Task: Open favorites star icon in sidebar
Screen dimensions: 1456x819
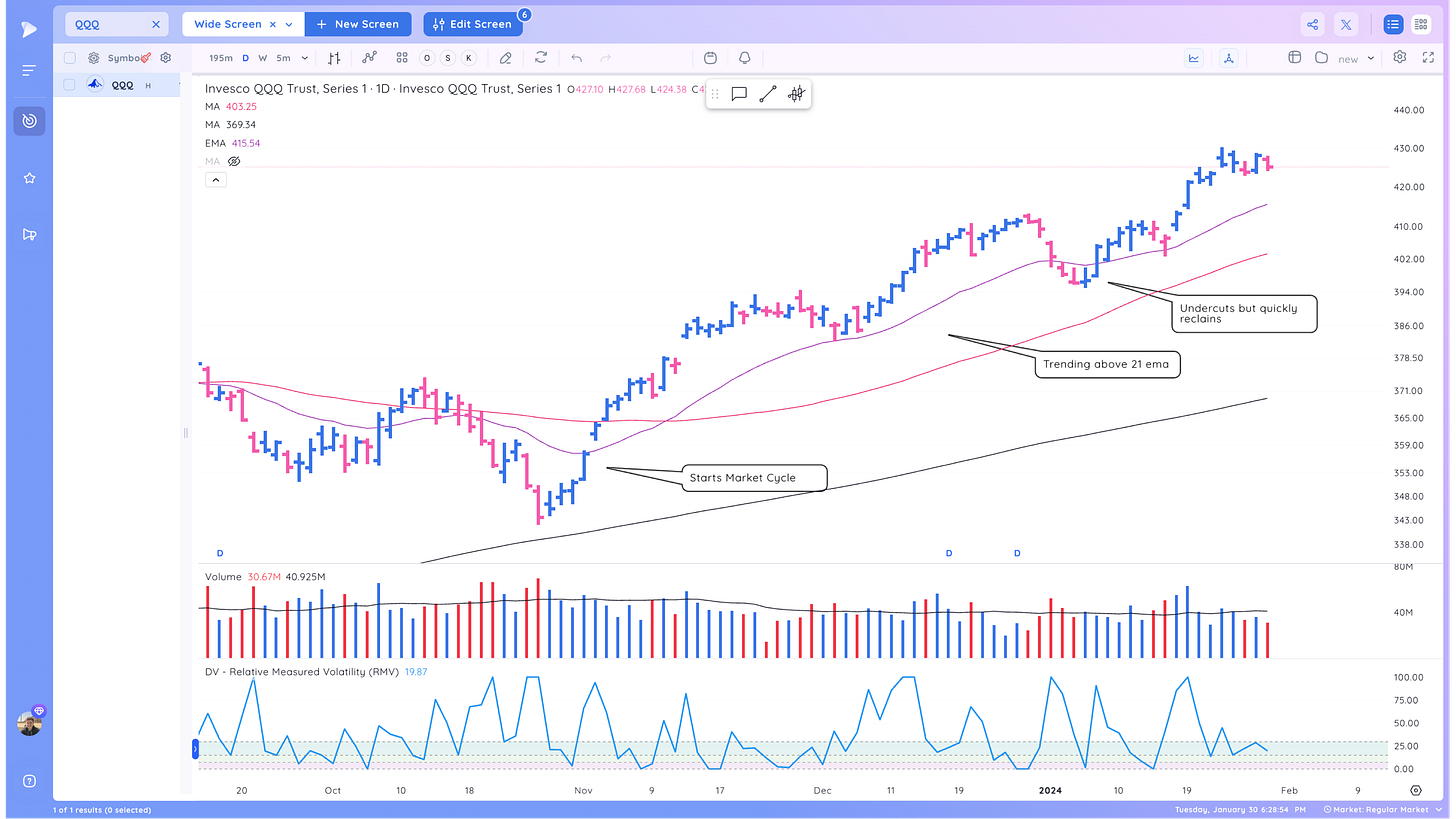Action: (29, 178)
